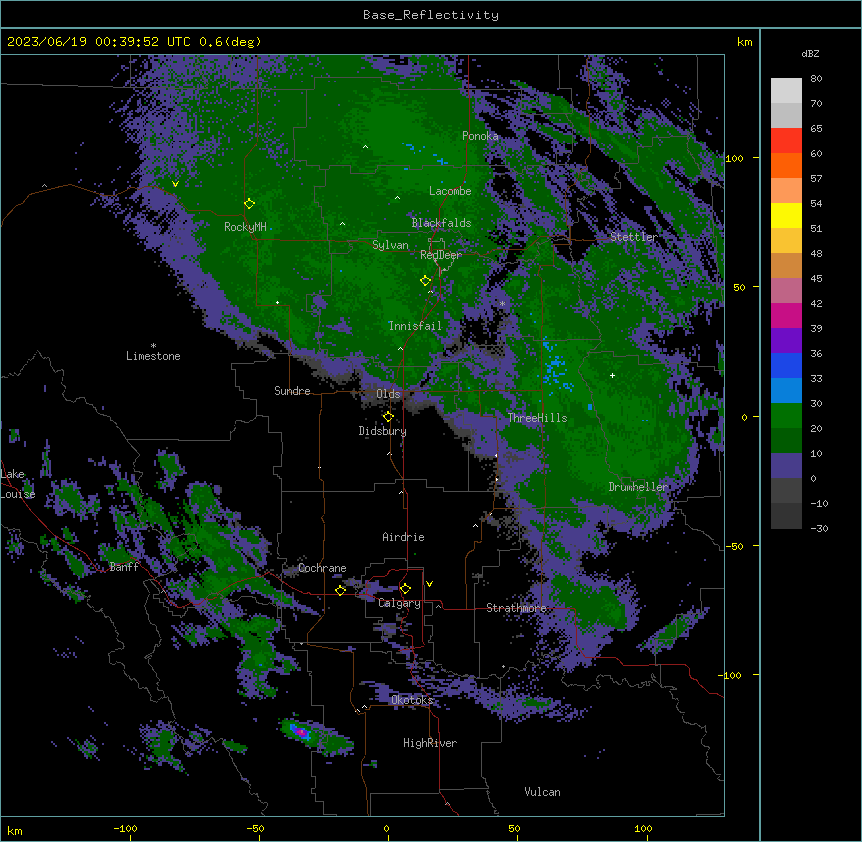Click the yellow diamond marker below Cochrane

click(x=340, y=590)
